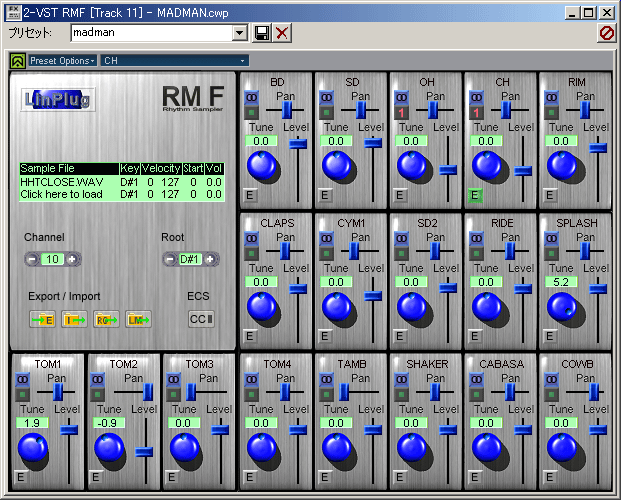Click the RIDE pad loop/link icon
Screen dimensions: 621x500
point(476,239)
